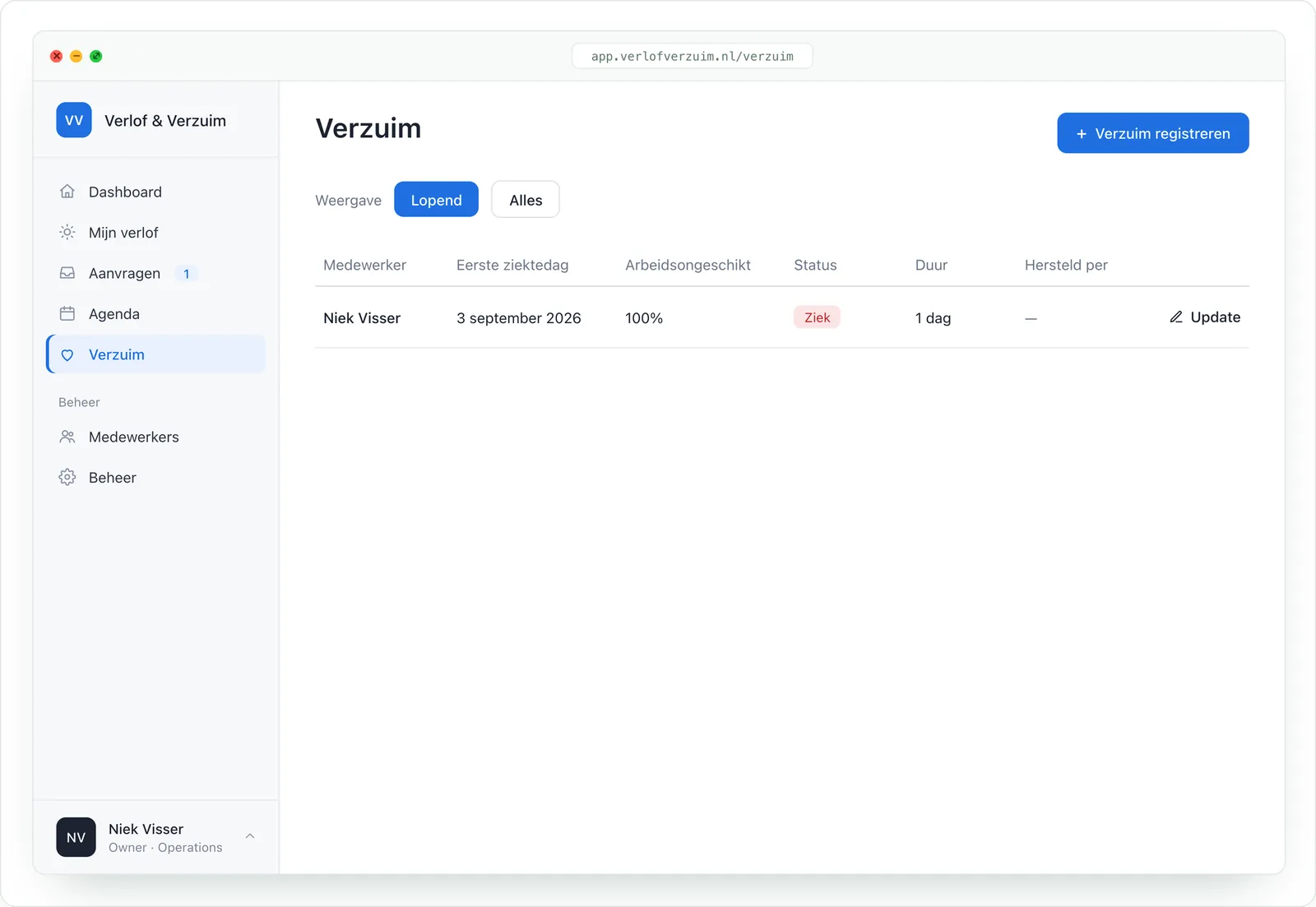Click the Verzuim registreren button

click(x=1153, y=133)
